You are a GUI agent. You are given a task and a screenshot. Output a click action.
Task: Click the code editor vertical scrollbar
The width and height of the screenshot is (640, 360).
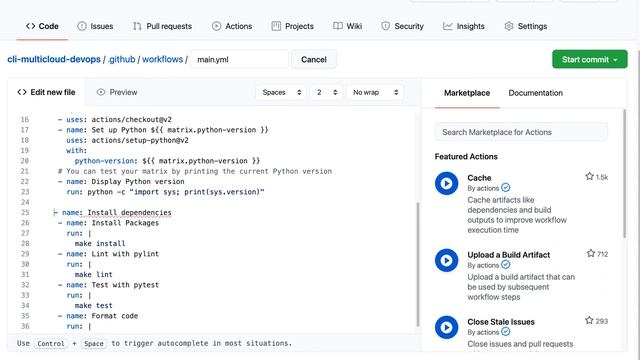click(x=418, y=264)
